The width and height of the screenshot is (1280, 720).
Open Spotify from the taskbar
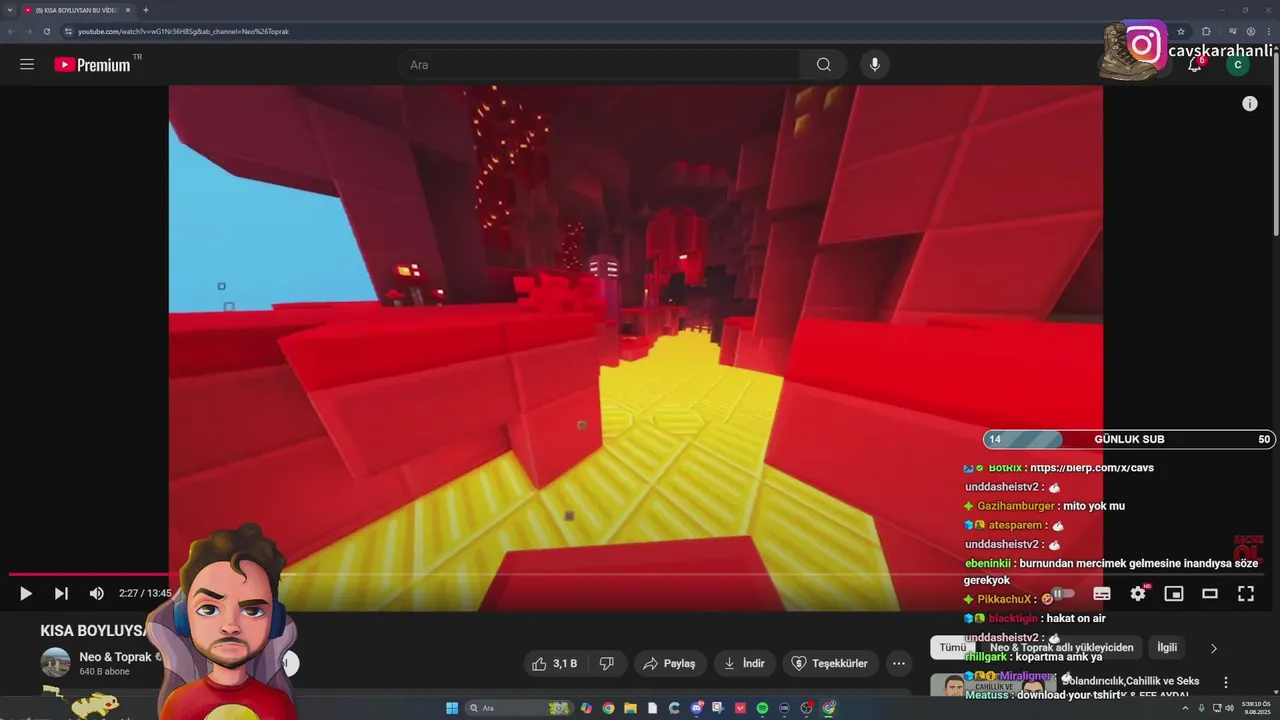[762, 708]
